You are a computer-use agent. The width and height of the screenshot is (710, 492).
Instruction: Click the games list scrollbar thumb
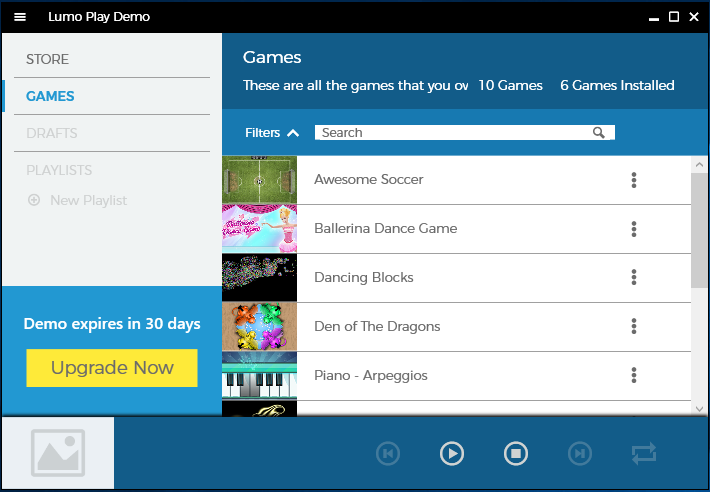(699, 230)
